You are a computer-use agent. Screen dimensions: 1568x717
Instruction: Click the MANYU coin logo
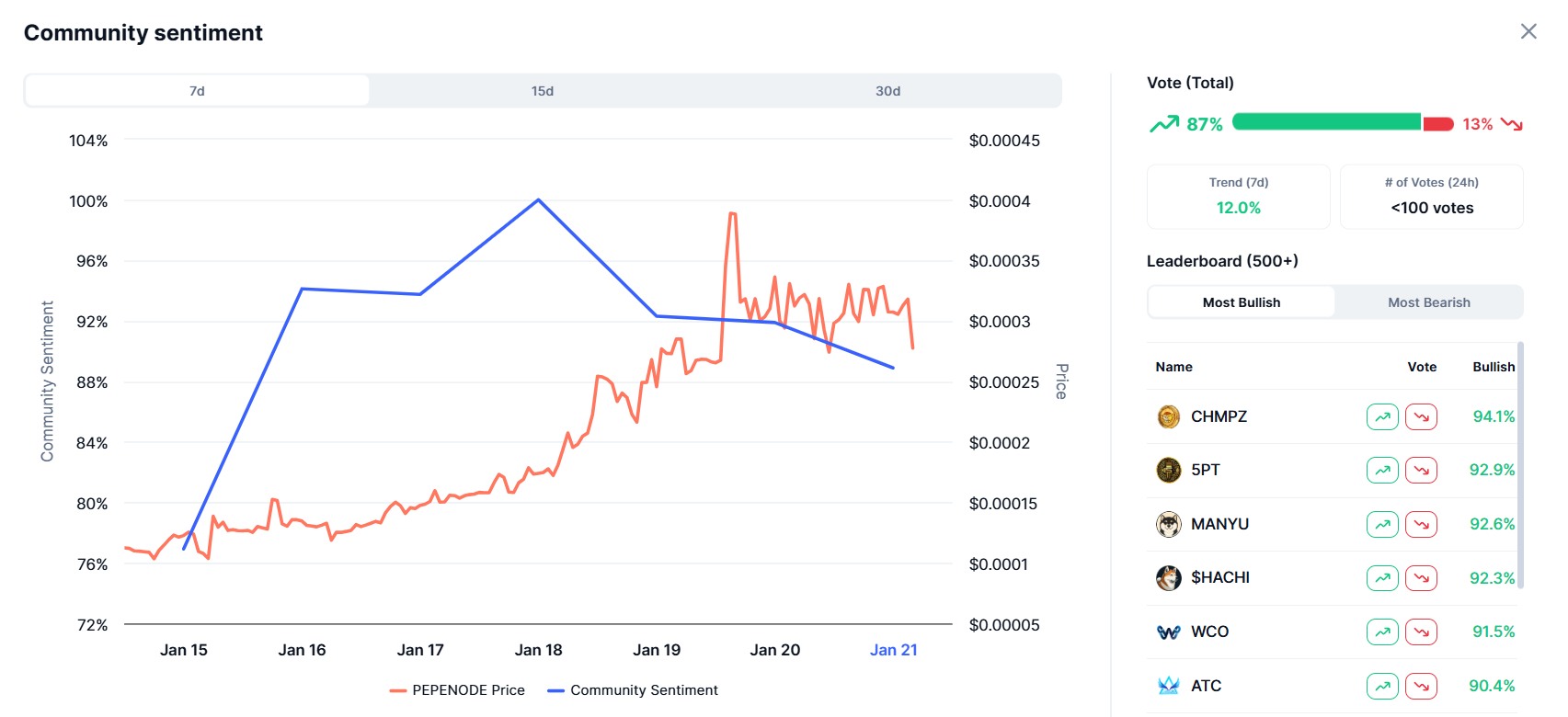coord(1169,524)
